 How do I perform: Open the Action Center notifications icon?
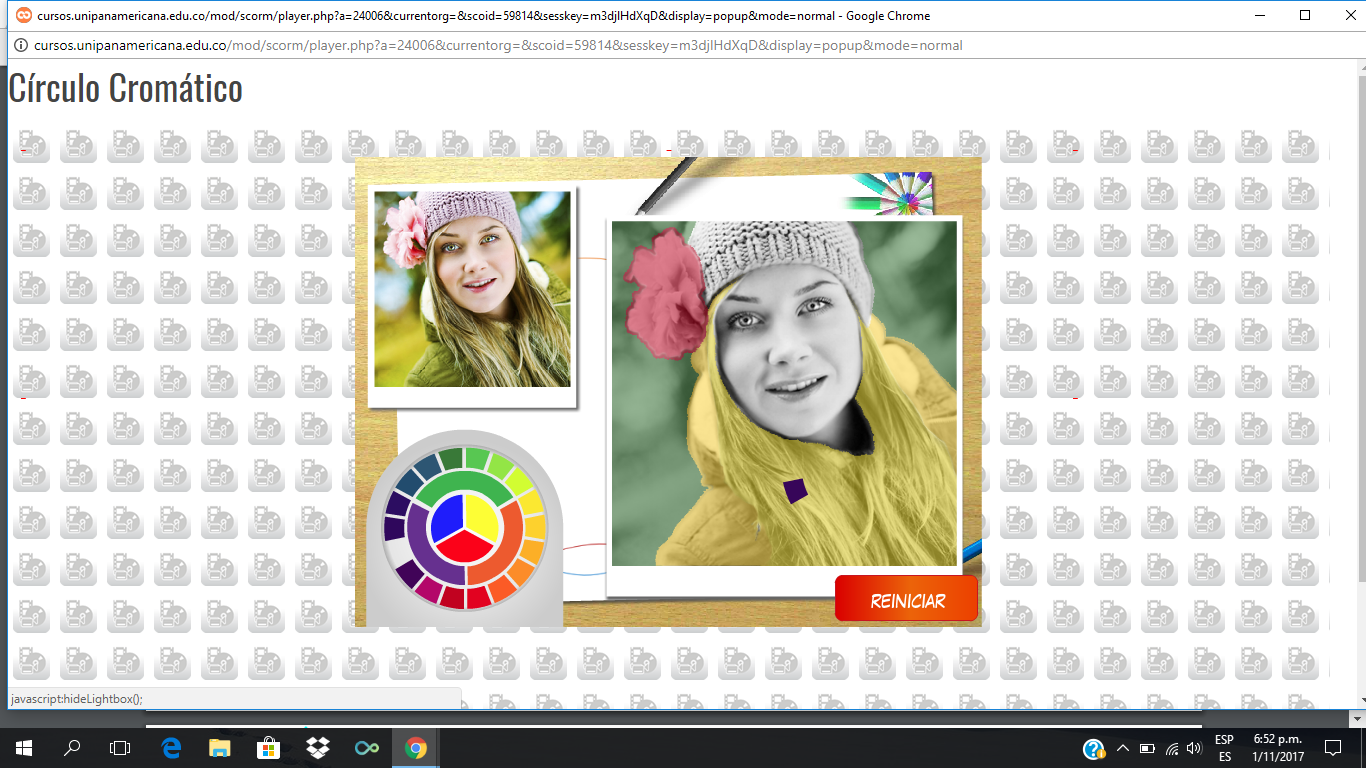[1332, 748]
